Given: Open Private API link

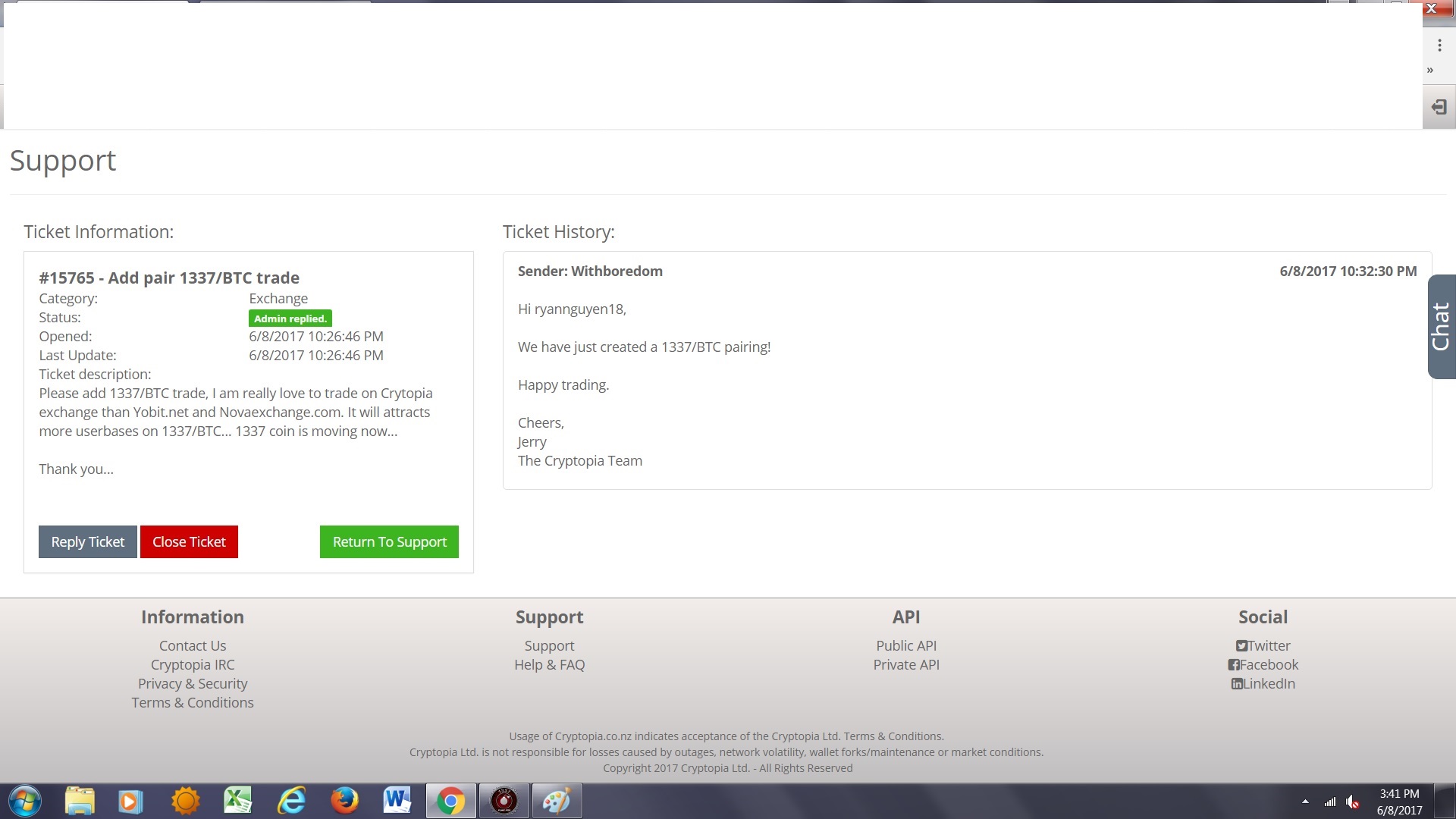Looking at the screenshot, I should pos(906,664).
